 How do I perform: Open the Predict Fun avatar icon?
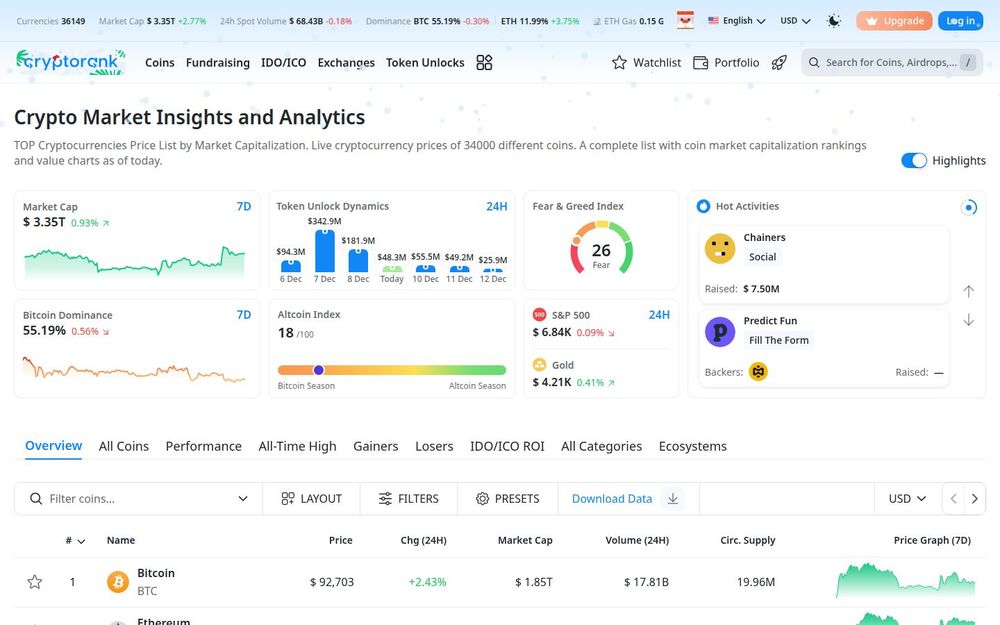coord(720,332)
